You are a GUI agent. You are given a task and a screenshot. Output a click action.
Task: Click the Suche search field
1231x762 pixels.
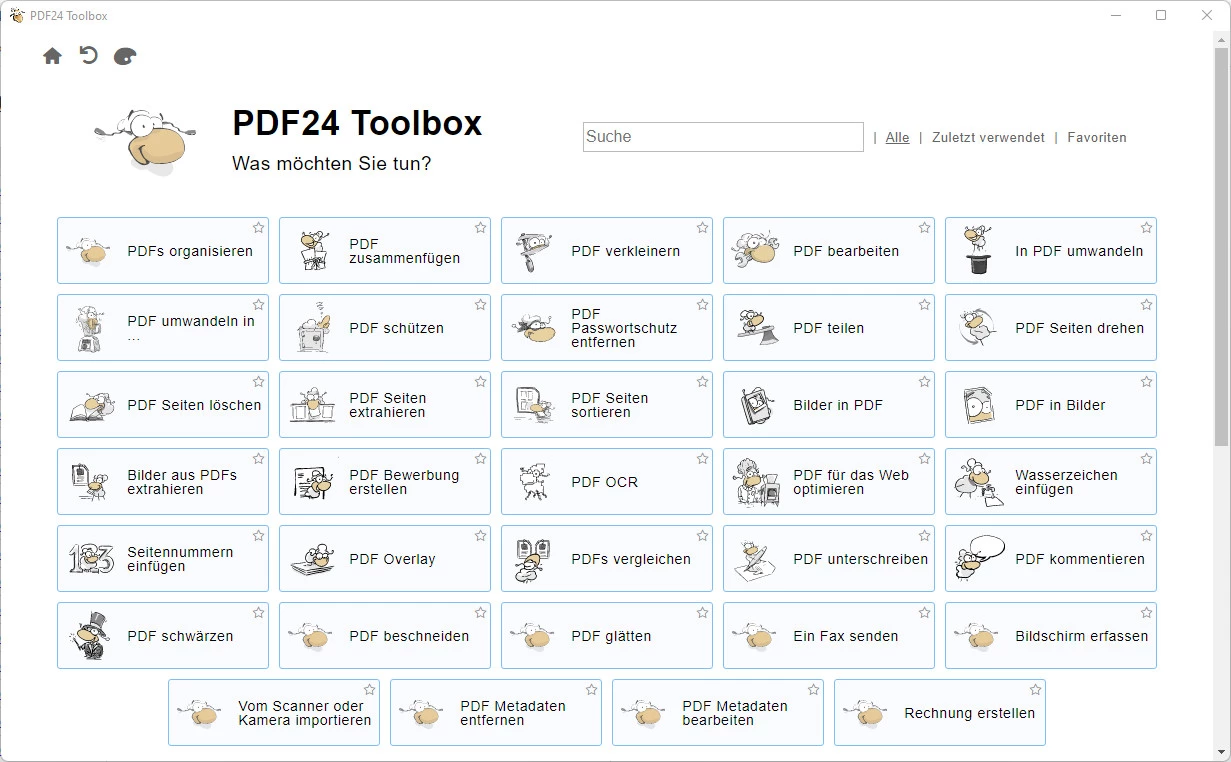(722, 137)
